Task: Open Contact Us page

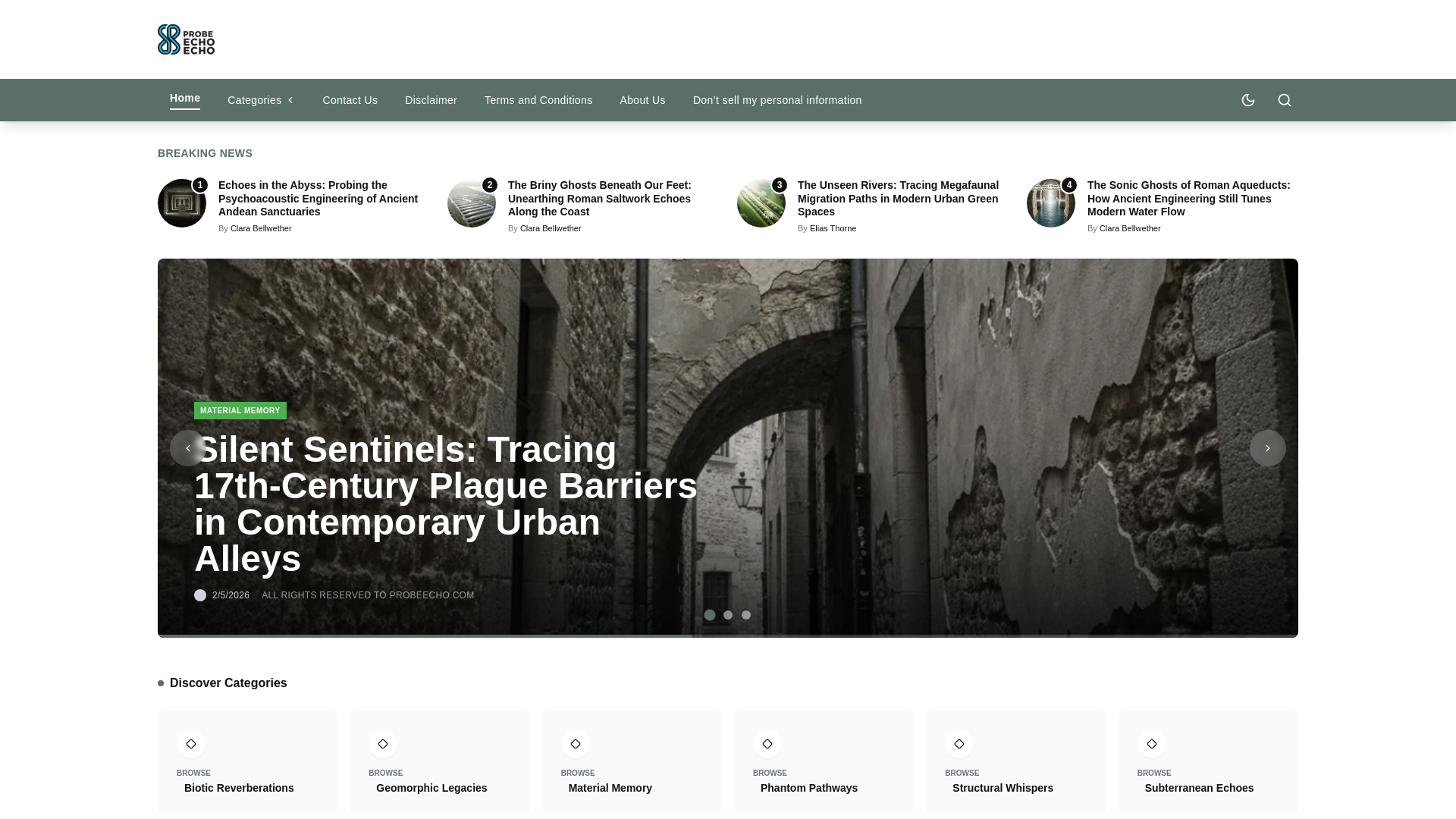Action: pos(350,100)
